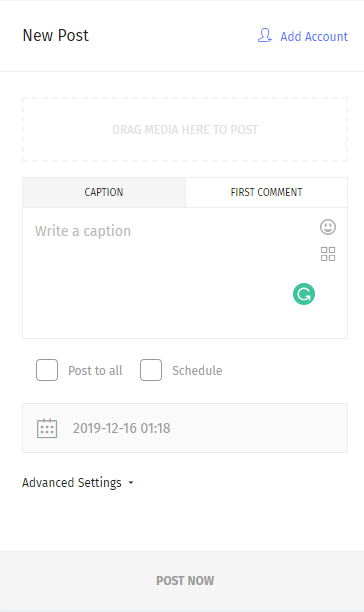Screen dimensions: 364x612
Task: Switch to the Caption tab
Action: 104,192
